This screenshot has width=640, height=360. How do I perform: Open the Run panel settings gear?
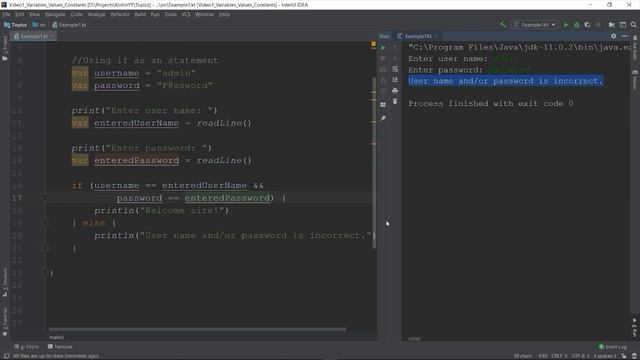pyautogui.click(x=613, y=36)
